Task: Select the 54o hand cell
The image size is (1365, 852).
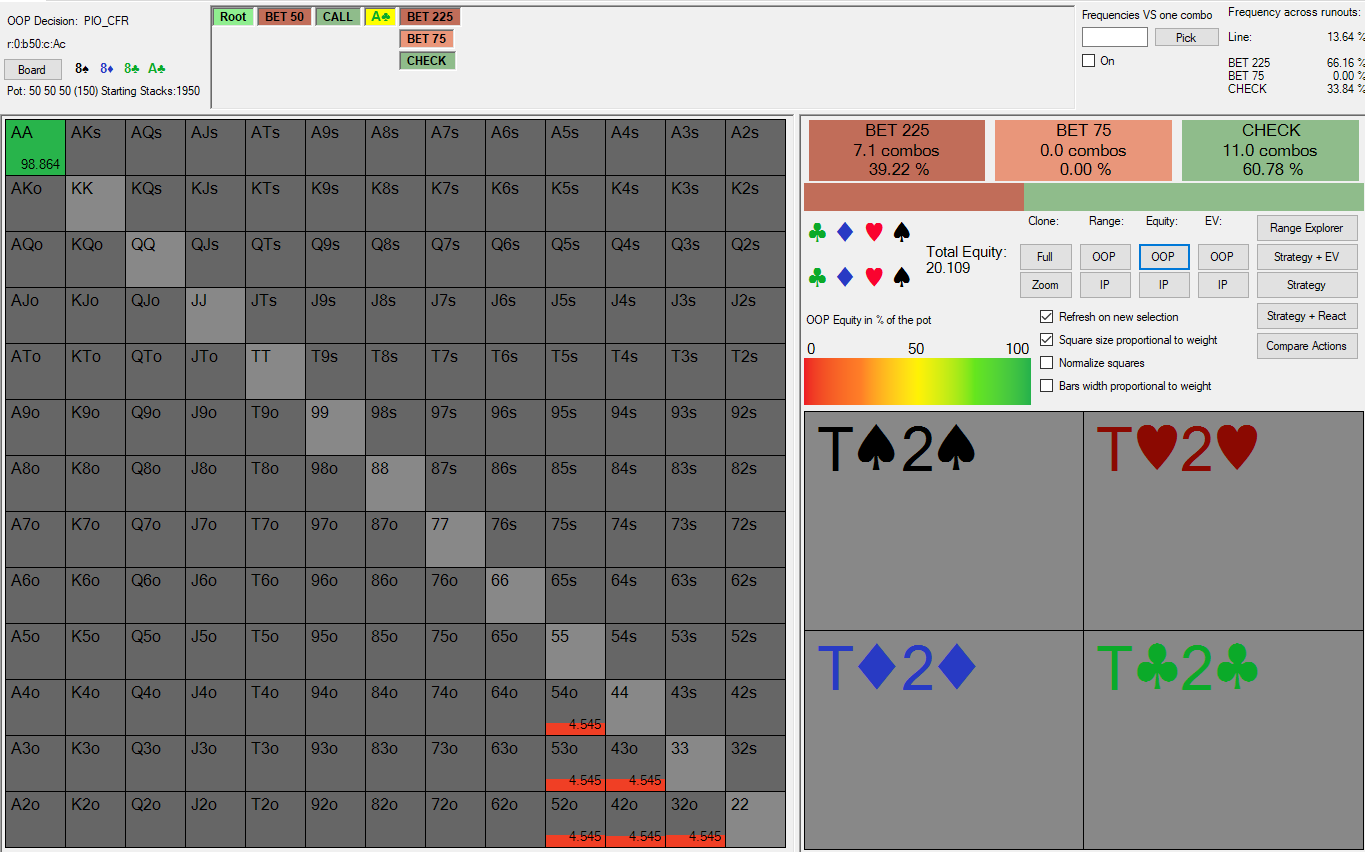Action: [575, 707]
